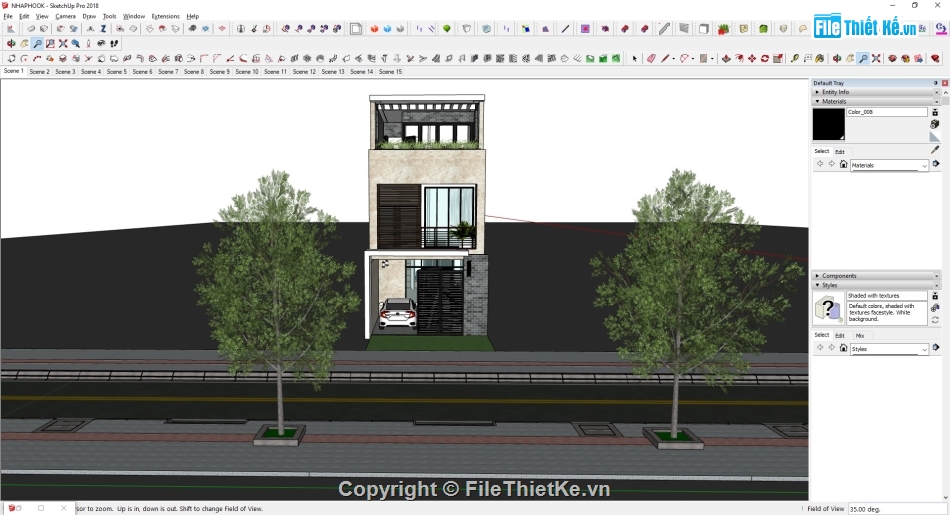The image size is (950, 515).
Task: Click Update Style refresh icon
Action: (x=935, y=320)
